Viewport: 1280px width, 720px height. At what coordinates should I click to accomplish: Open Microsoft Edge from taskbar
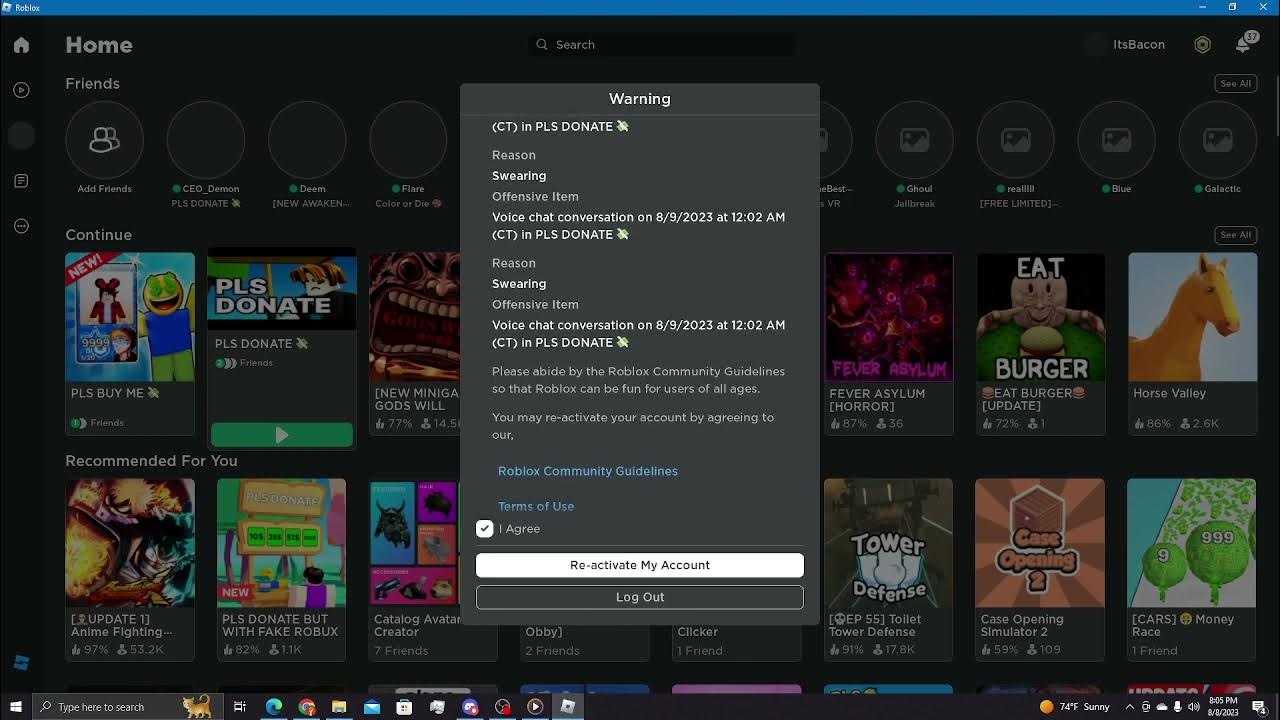pos(274,707)
